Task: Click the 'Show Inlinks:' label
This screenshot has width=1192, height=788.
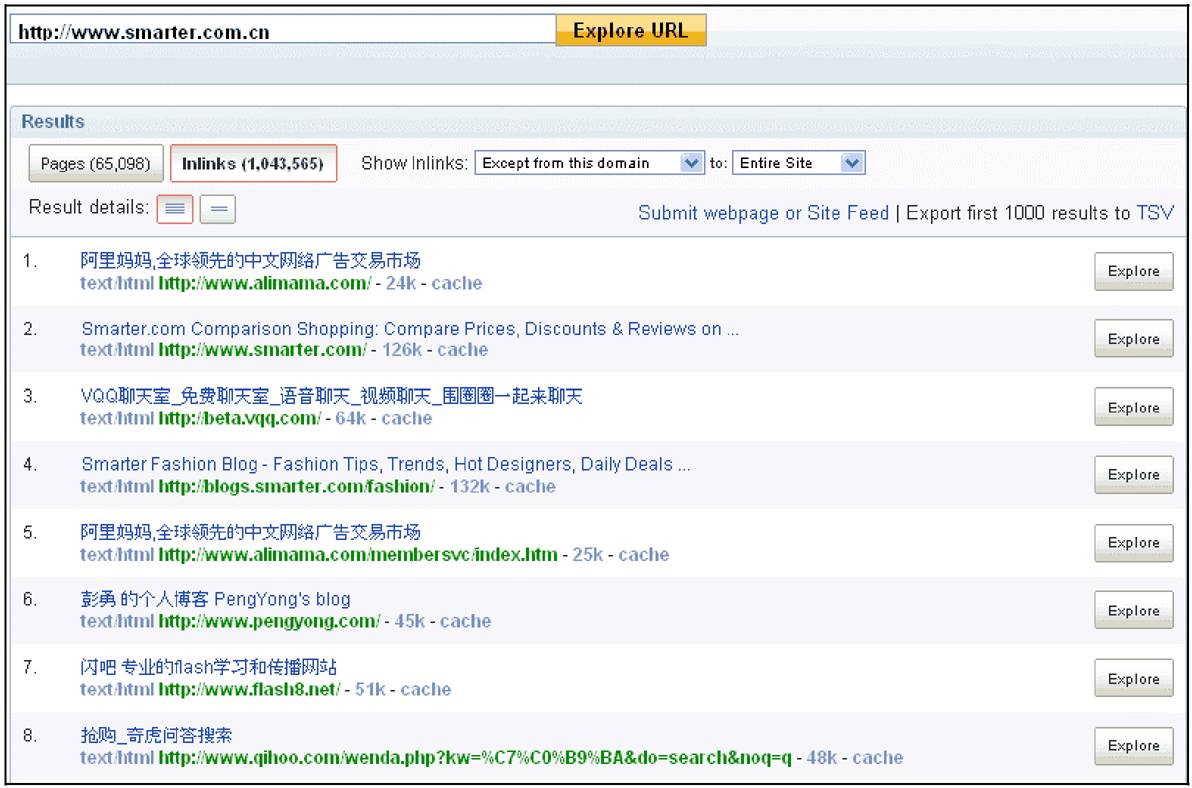Action: pos(414,163)
